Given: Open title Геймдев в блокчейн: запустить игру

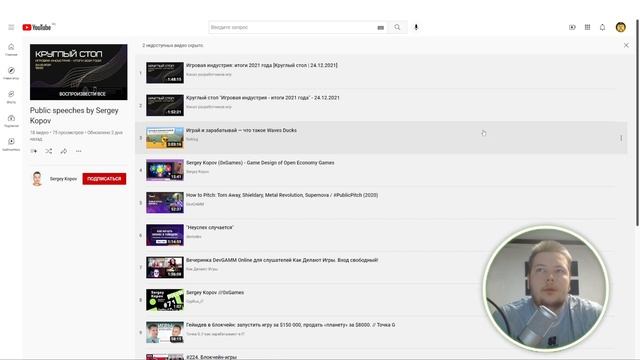Looking at the screenshot, I should point(291,325).
